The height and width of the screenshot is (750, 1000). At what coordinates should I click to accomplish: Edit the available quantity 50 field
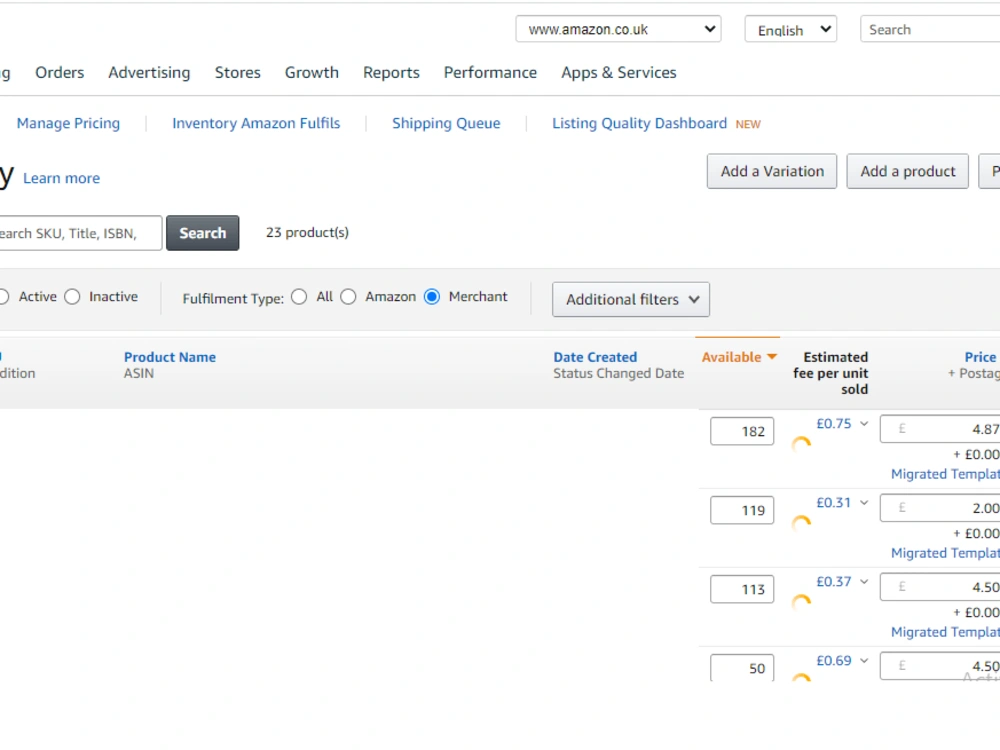click(742, 668)
